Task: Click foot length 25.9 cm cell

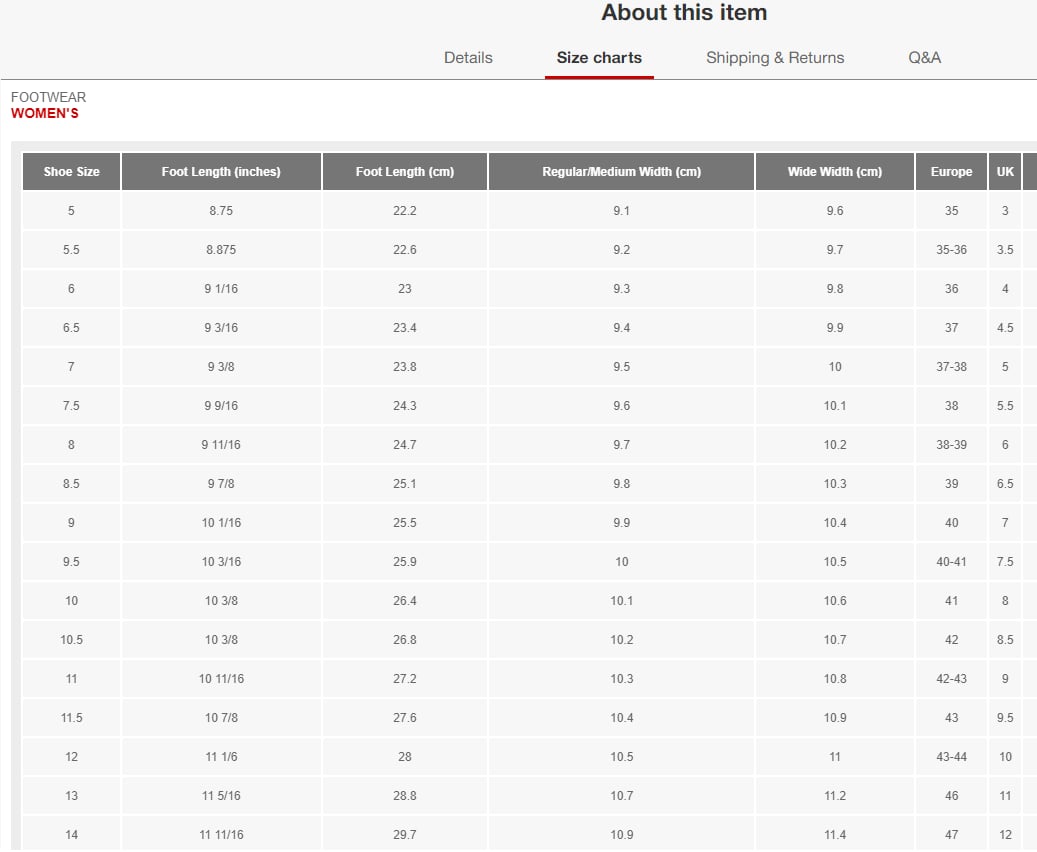Action: (405, 562)
